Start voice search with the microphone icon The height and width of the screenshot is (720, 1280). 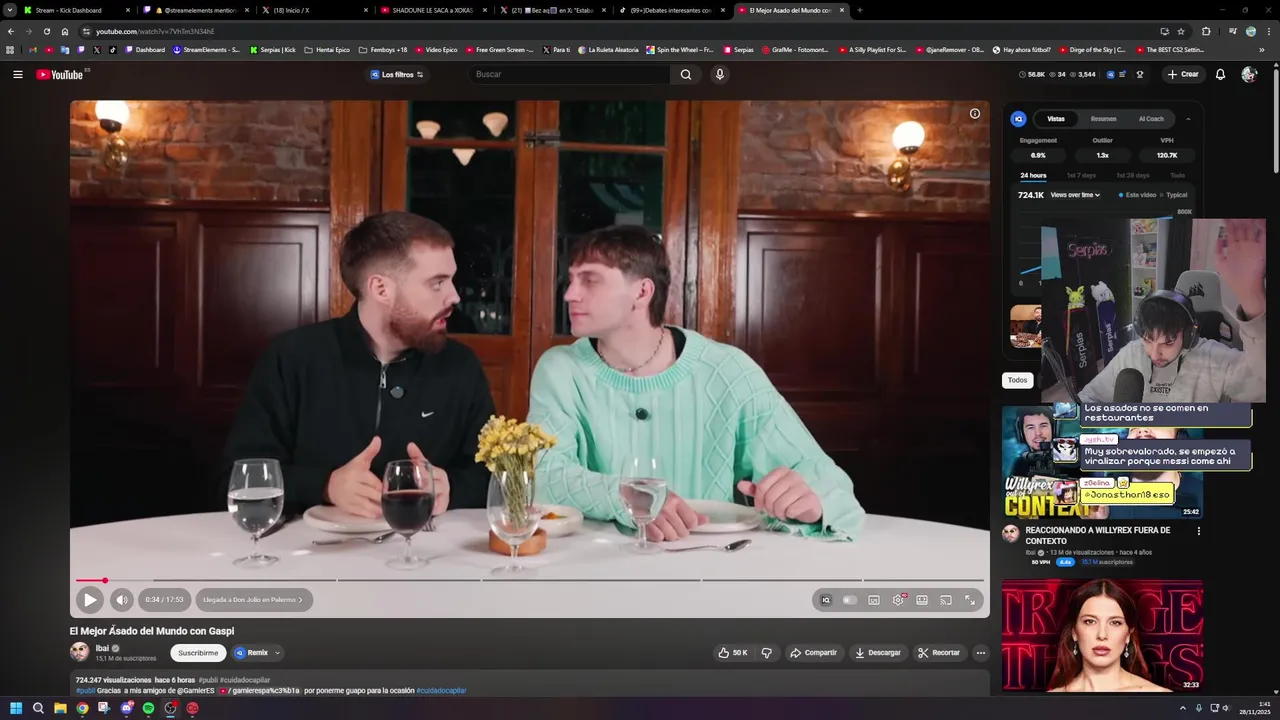(x=719, y=74)
